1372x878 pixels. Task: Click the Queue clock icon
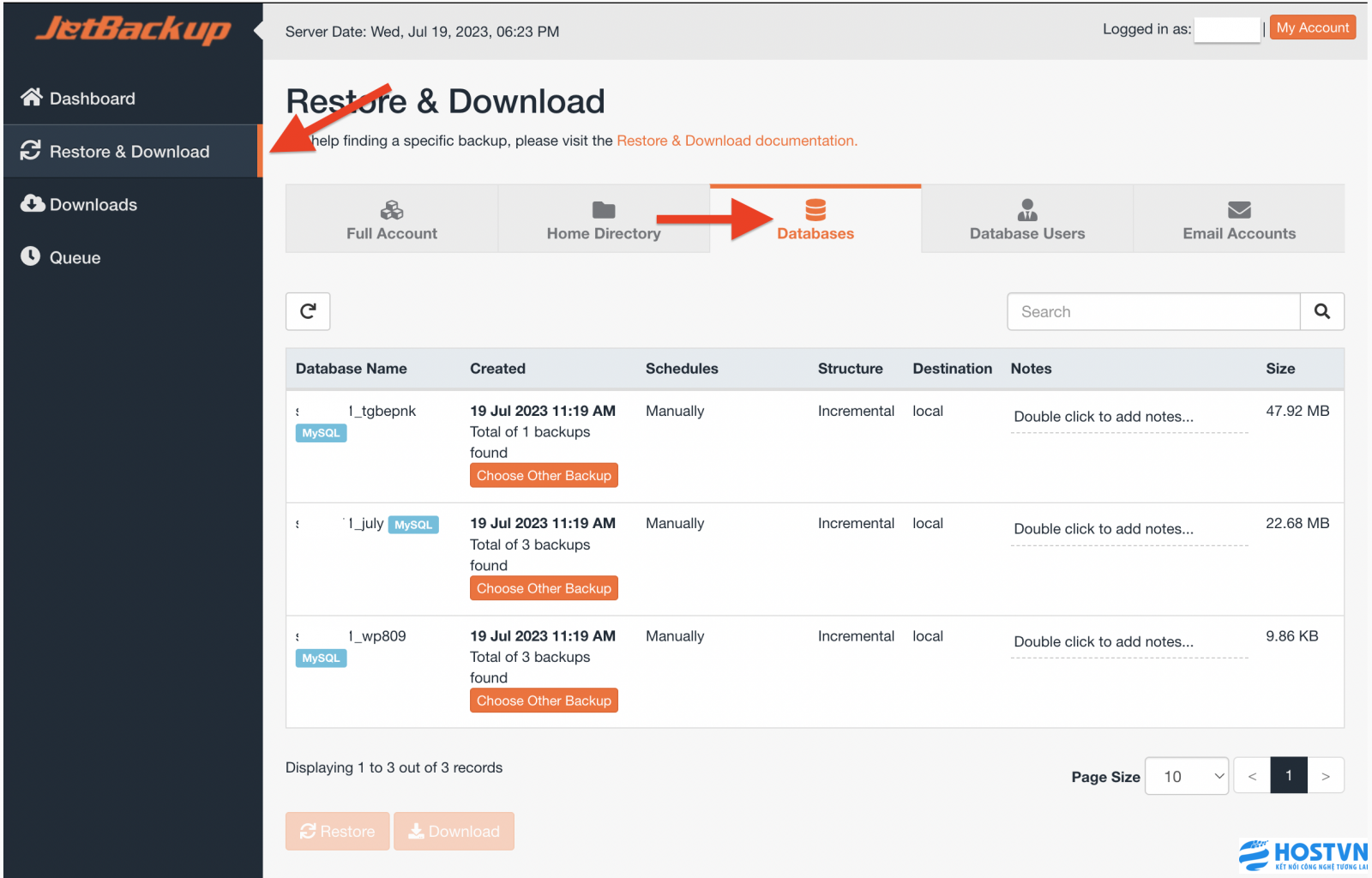pyautogui.click(x=31, y=256)
